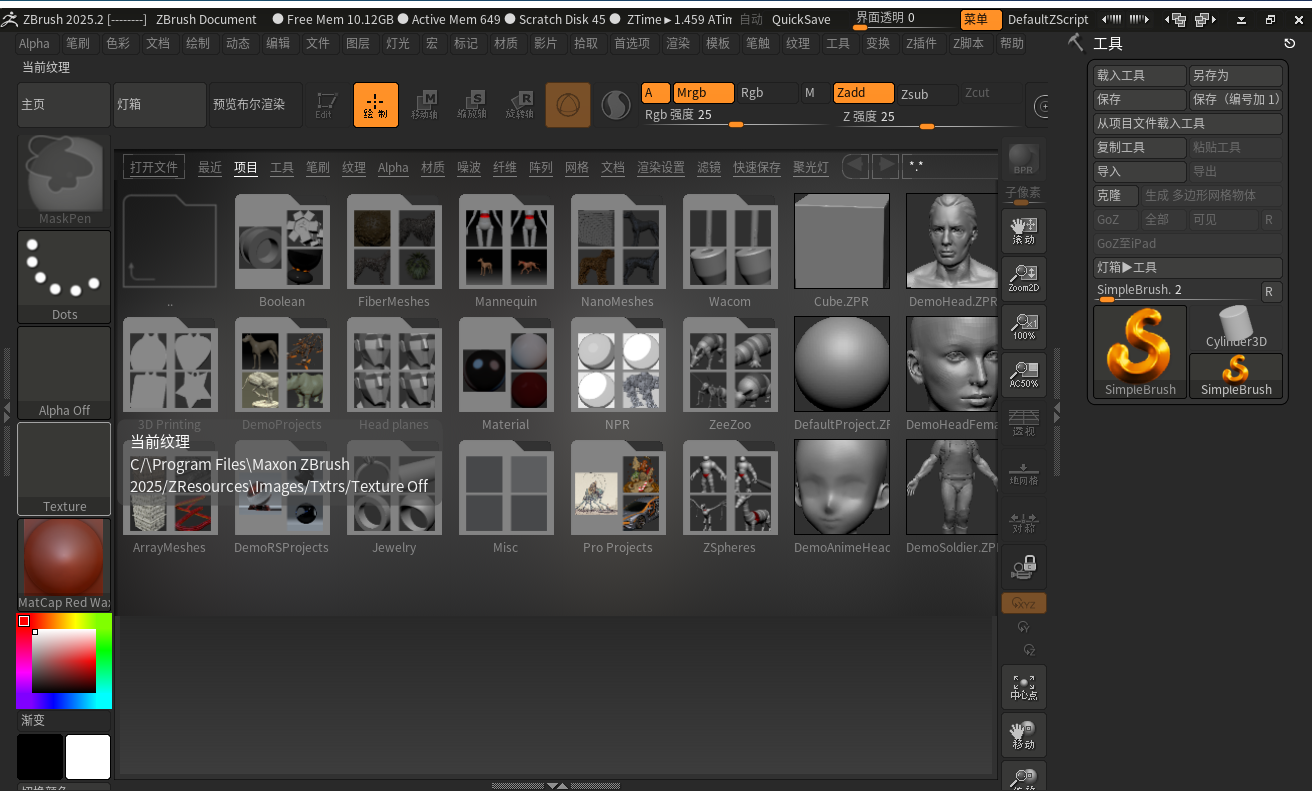Viewport: 1312px width, 791px height.
Task: Open the 笔刷 brush menu
Action: [x=78, y=43]
